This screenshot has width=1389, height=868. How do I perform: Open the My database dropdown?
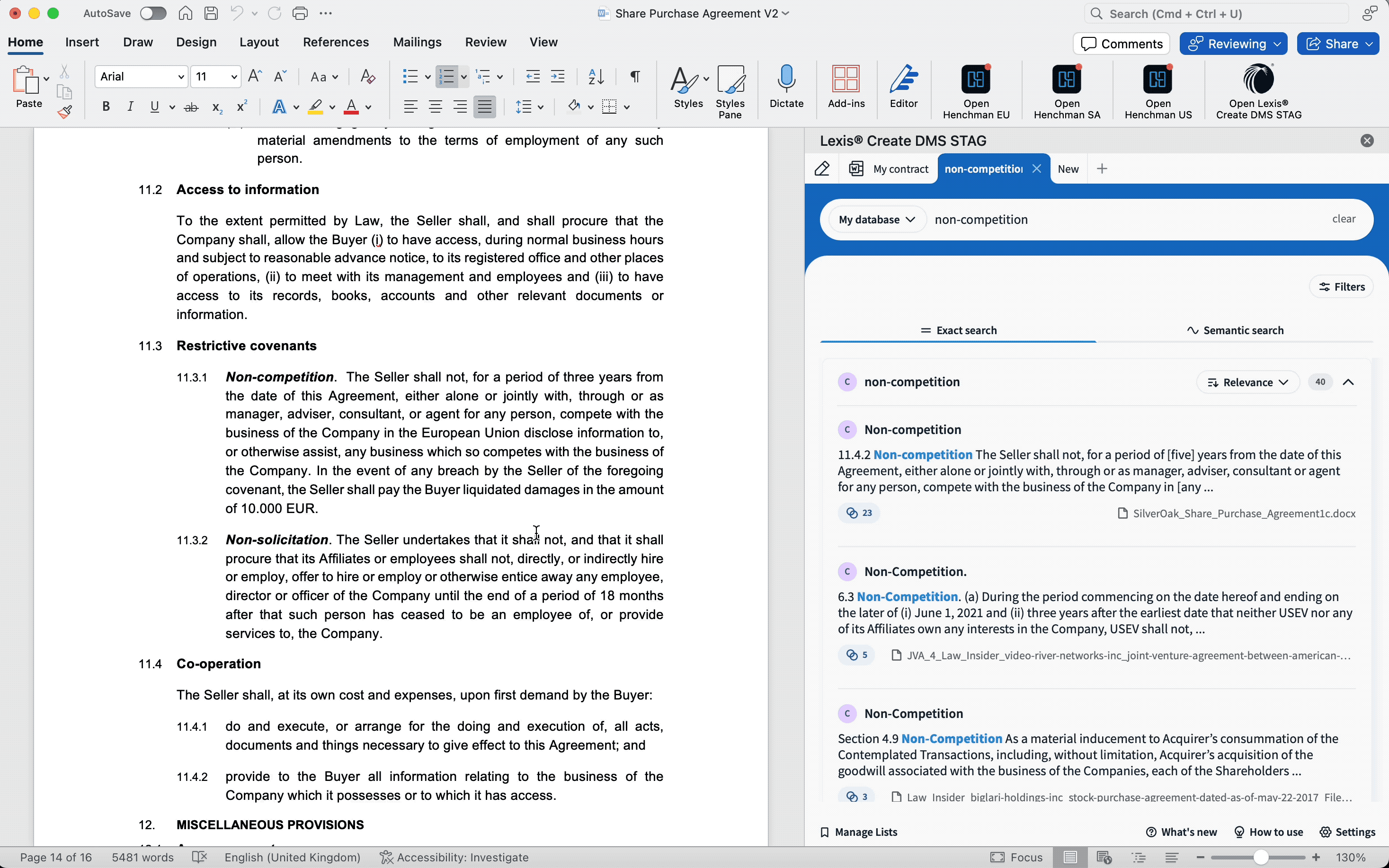click(876, 219)
